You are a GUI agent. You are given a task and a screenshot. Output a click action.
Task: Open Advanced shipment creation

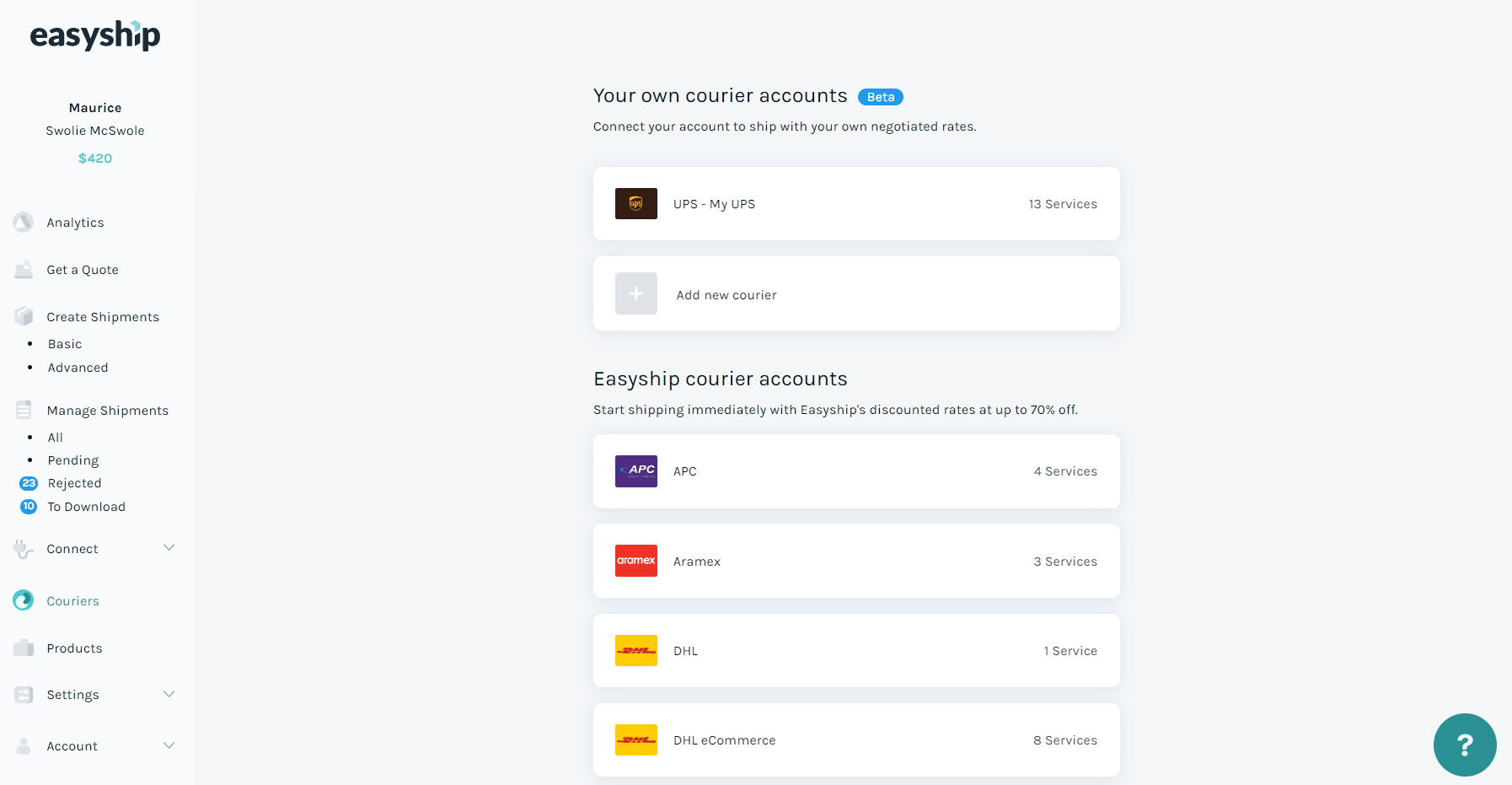tap(78, 368)
